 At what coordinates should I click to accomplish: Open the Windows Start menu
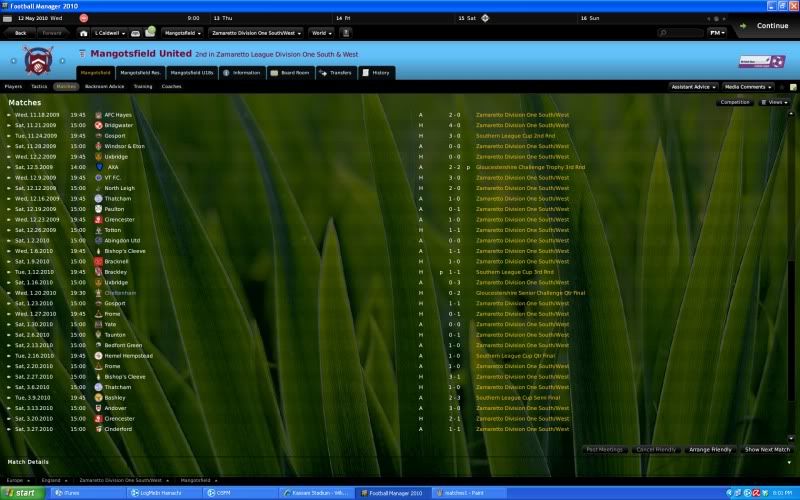click(x=22, y=493)
